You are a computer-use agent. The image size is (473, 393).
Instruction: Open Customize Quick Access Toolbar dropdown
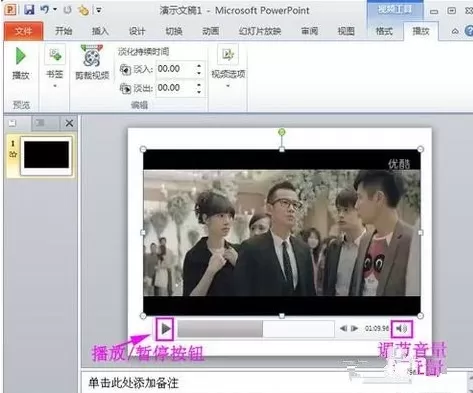point(99,10)
